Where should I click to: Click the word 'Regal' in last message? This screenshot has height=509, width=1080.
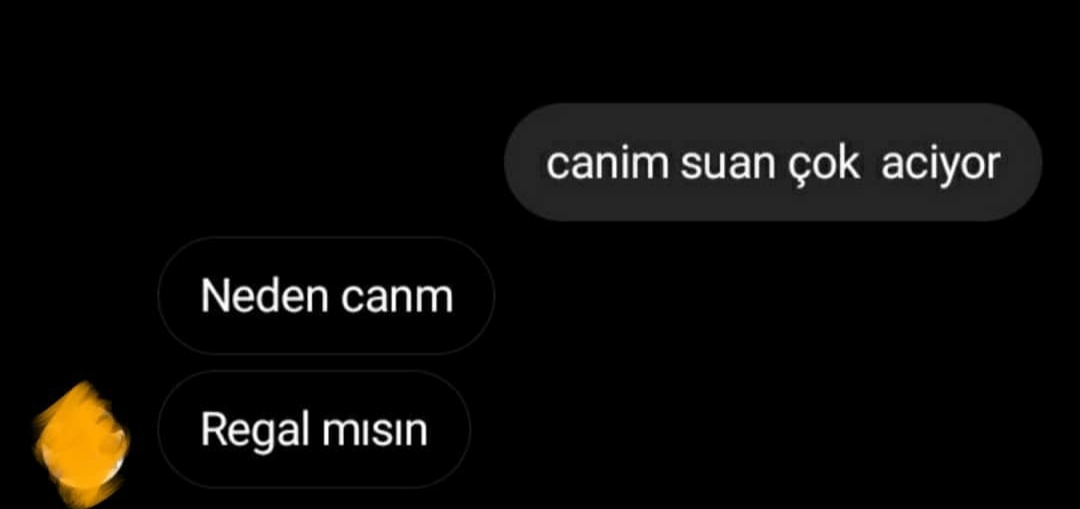click(x=254, y=432)
